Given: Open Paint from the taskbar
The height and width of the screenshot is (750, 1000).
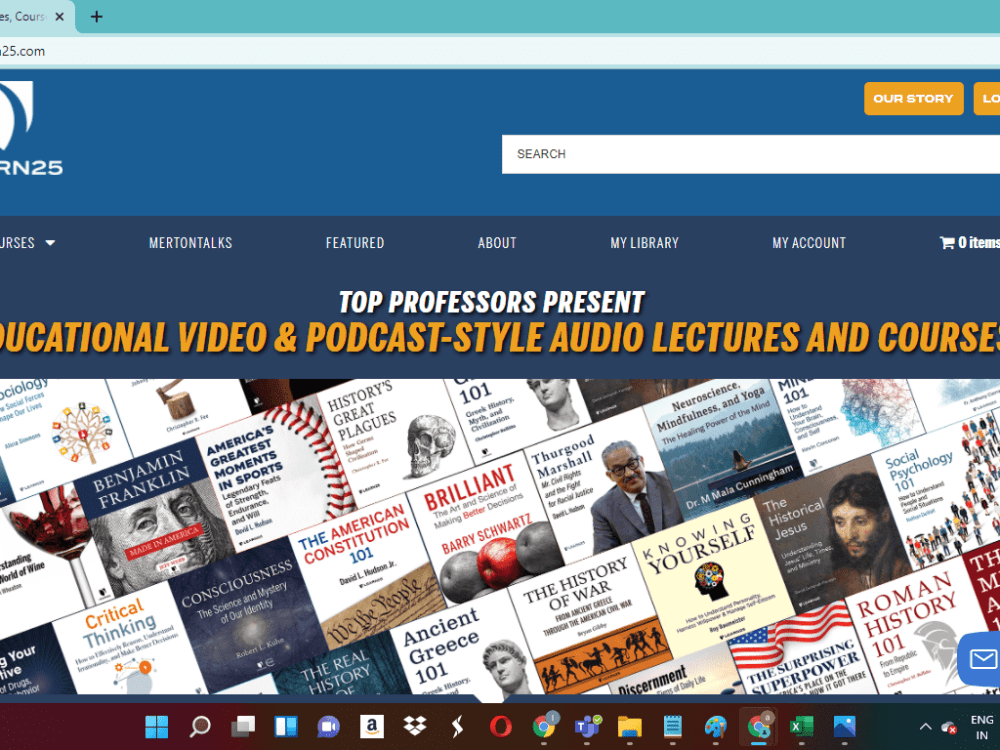Looking at the screenshot, I should 716,726.
